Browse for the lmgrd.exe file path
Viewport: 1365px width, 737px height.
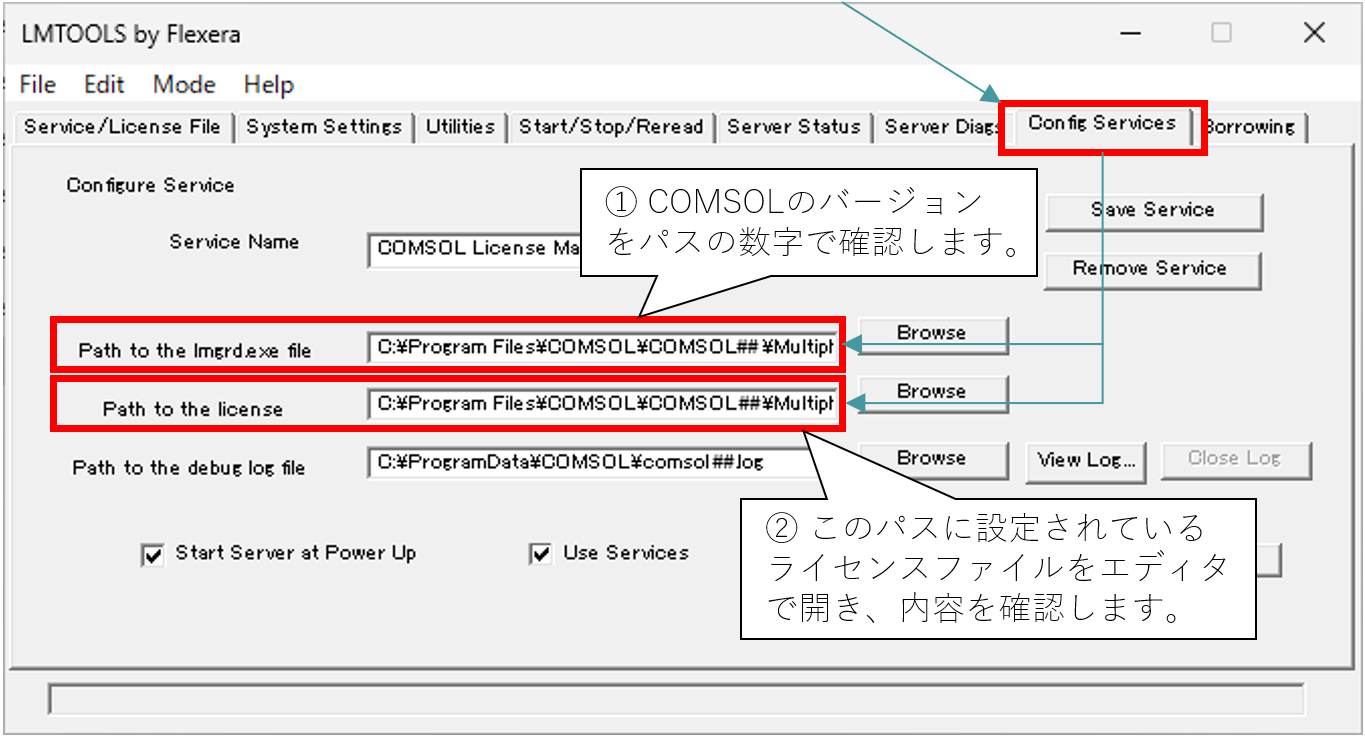click(931, 333)
